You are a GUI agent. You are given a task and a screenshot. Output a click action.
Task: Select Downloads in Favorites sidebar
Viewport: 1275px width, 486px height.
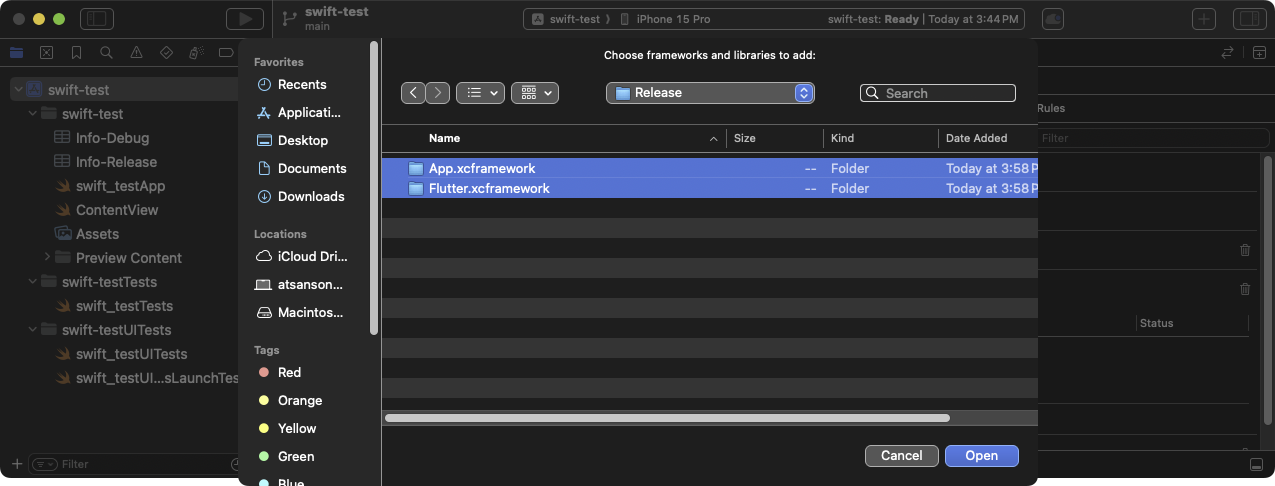tap(310, 196)
